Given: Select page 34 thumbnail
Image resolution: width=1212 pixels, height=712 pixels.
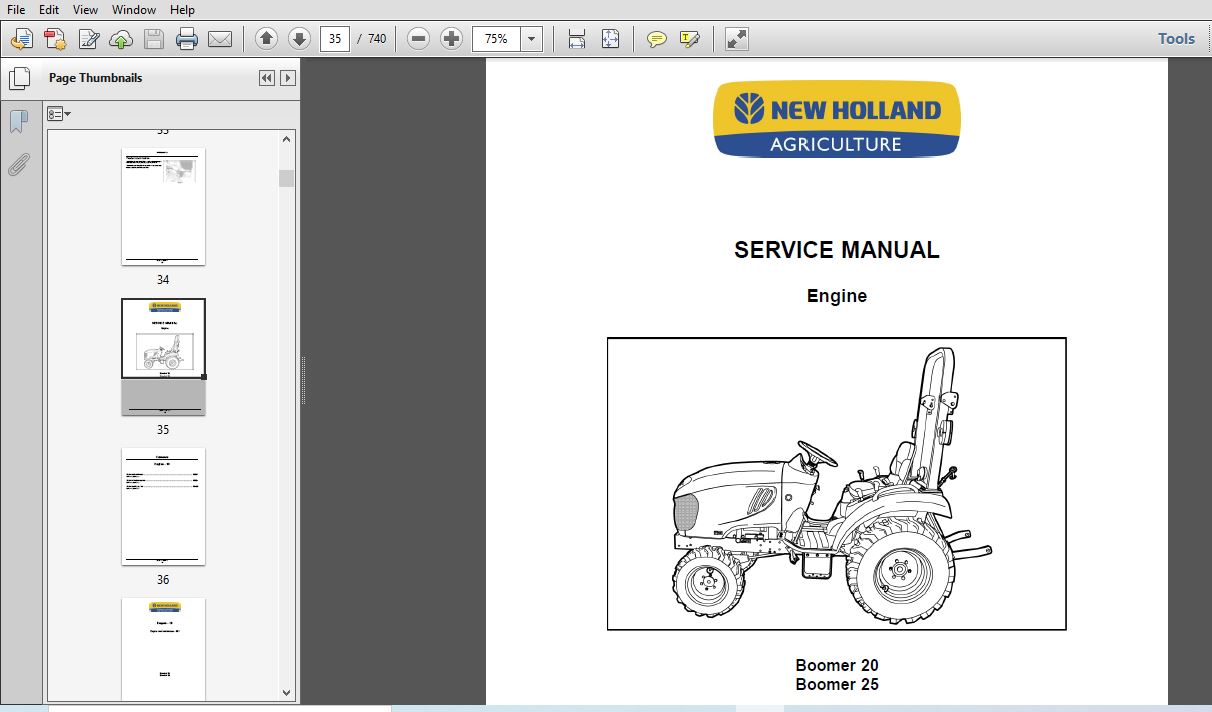Looking at the screenshot, I should pyautogui.click(x=163, y=207).
